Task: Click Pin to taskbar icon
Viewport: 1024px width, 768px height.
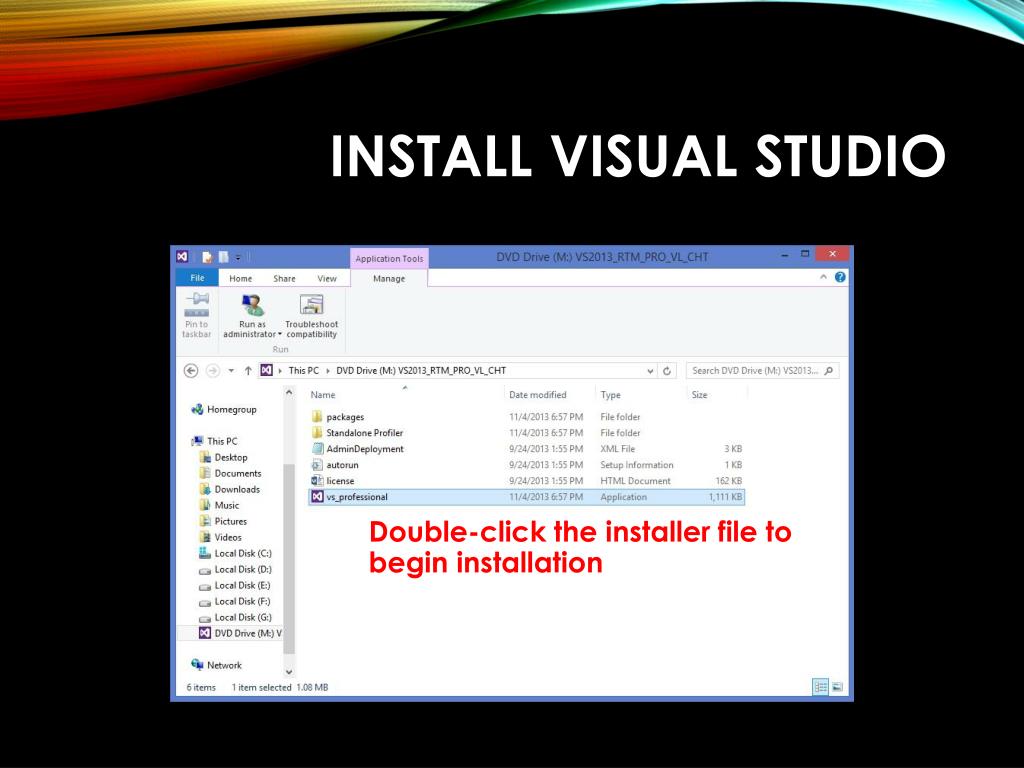Action: point(197,305)
